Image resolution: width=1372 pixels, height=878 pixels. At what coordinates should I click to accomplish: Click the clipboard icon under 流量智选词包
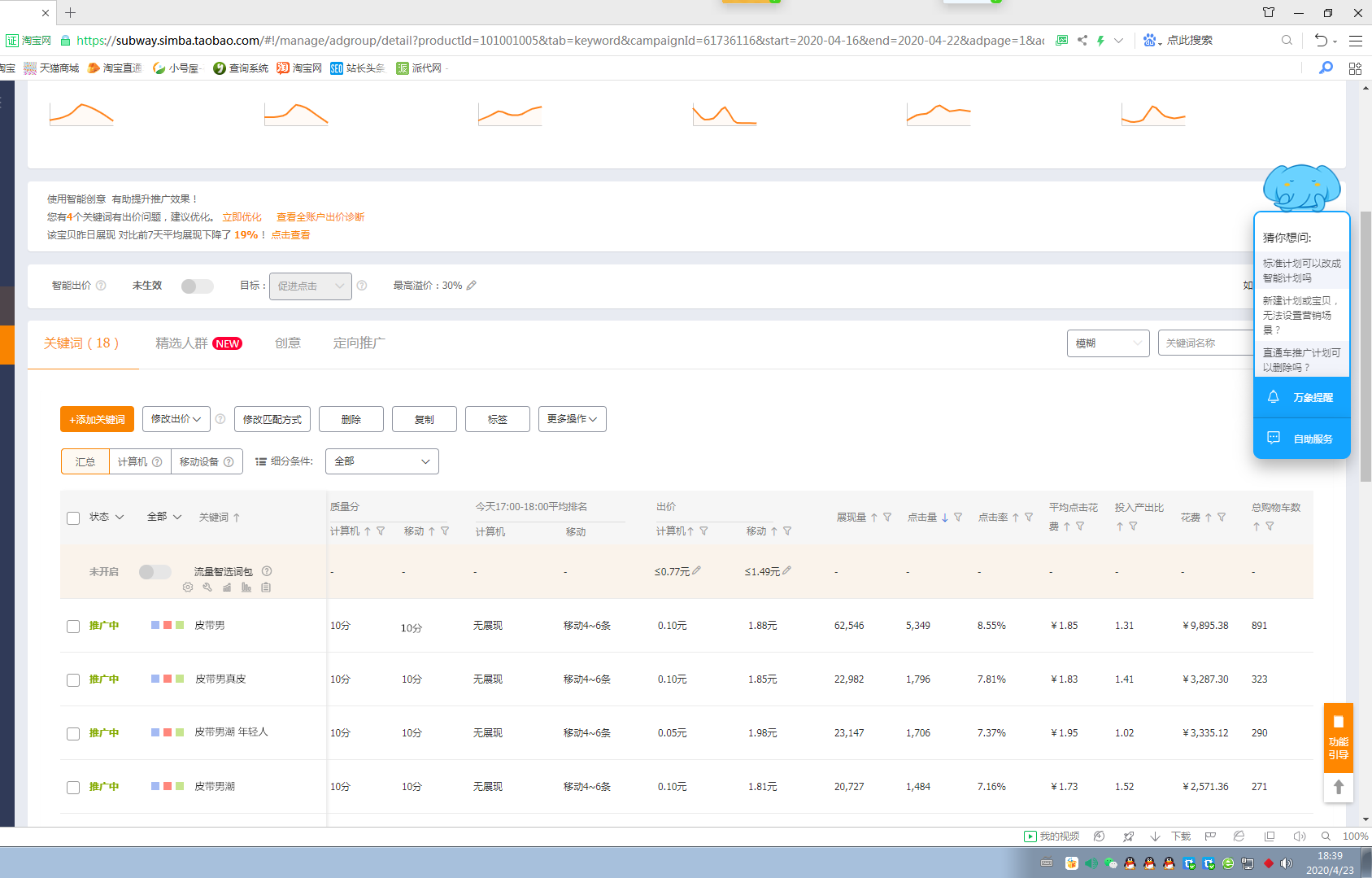coord(266,588)
